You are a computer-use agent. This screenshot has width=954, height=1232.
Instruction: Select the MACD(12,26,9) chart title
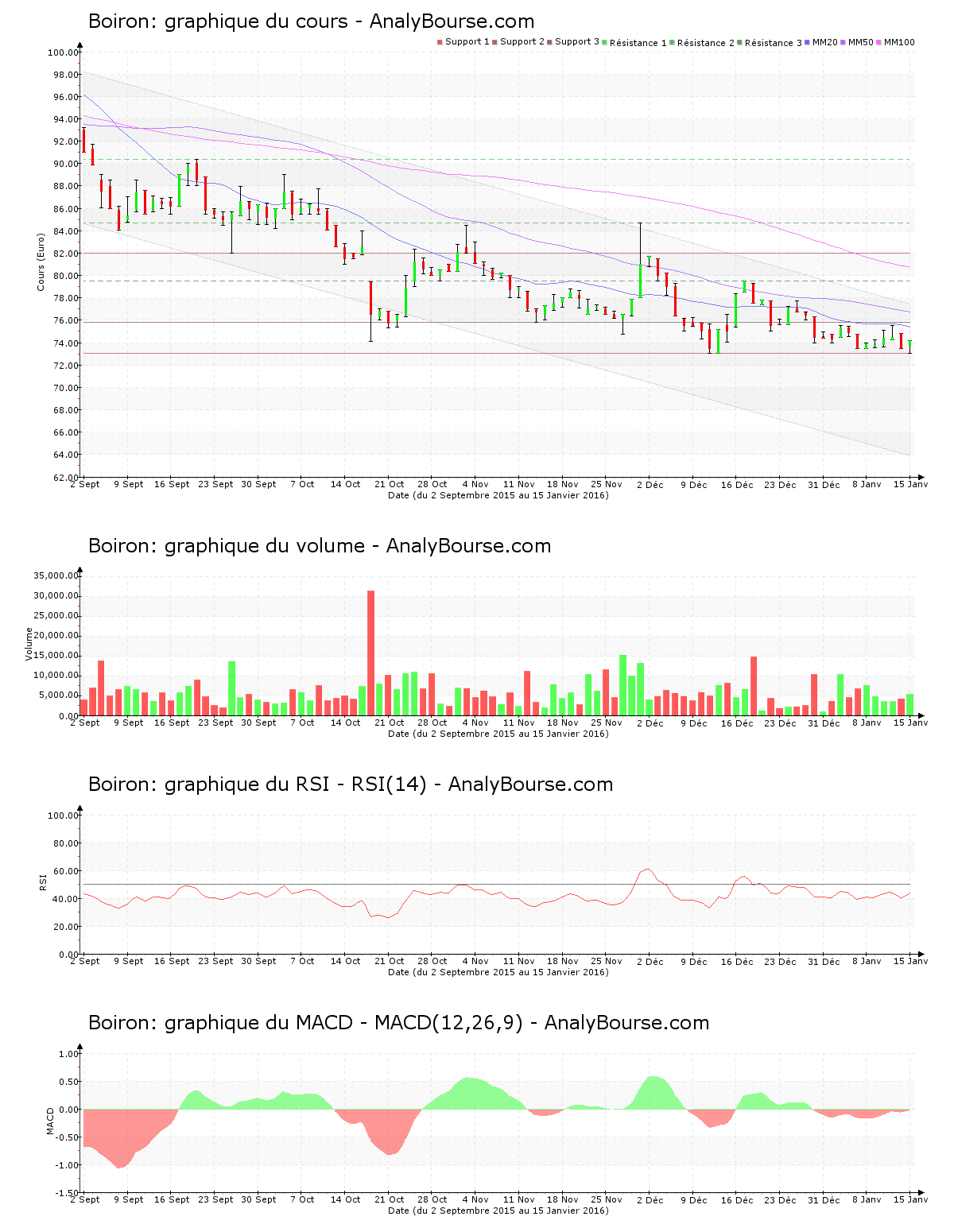pyautogui.click(x=398, y=1023)
